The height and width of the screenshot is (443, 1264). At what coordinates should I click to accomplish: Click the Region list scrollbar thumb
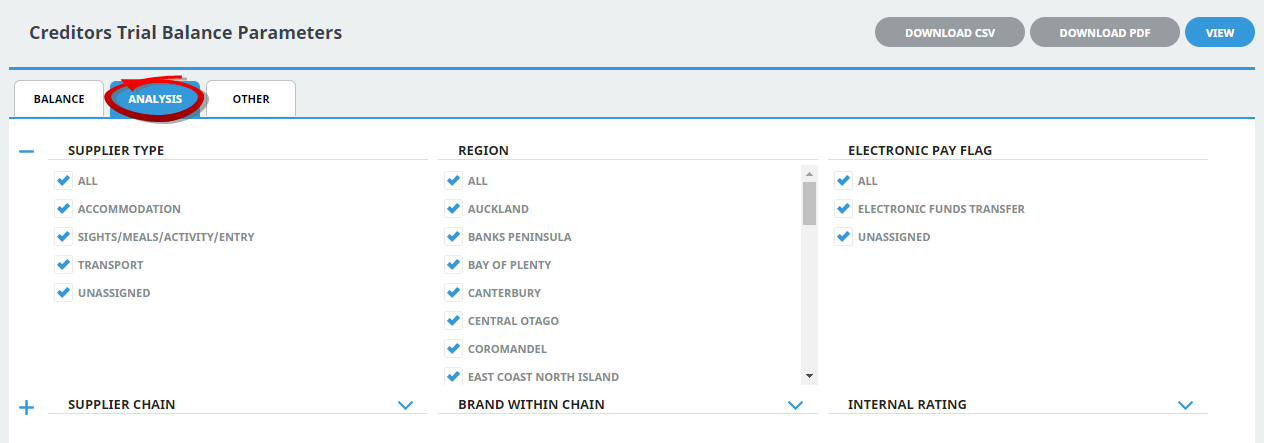pos(809,203)
